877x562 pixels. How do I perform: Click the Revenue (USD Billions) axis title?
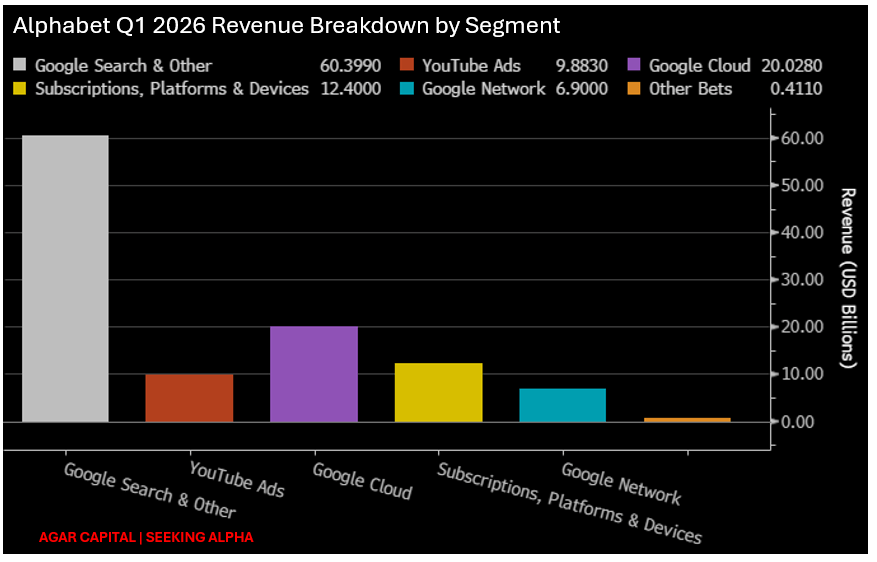coord(848,278)
